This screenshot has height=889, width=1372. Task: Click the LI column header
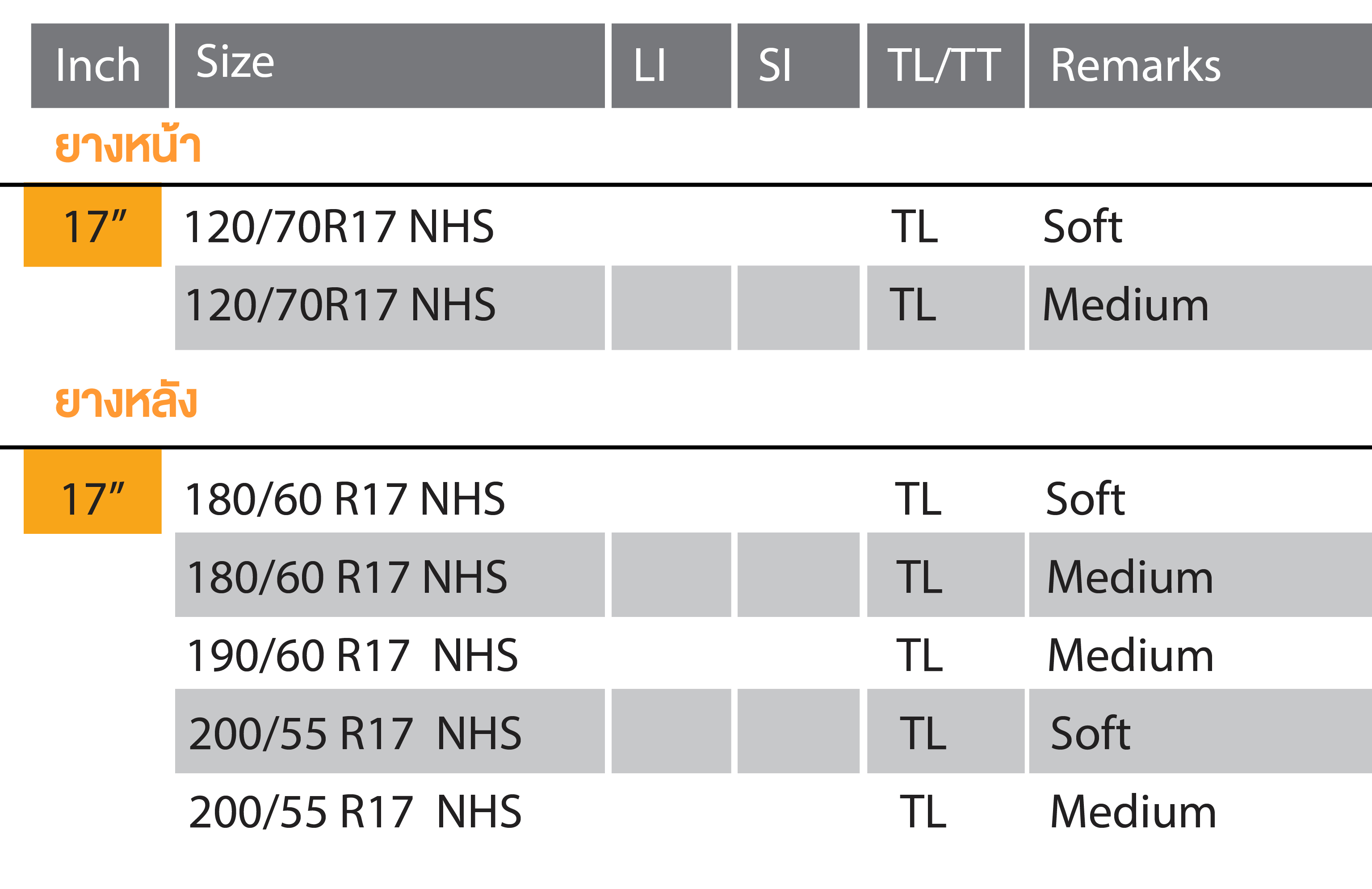pyautogui.click(x=671, y=66)
